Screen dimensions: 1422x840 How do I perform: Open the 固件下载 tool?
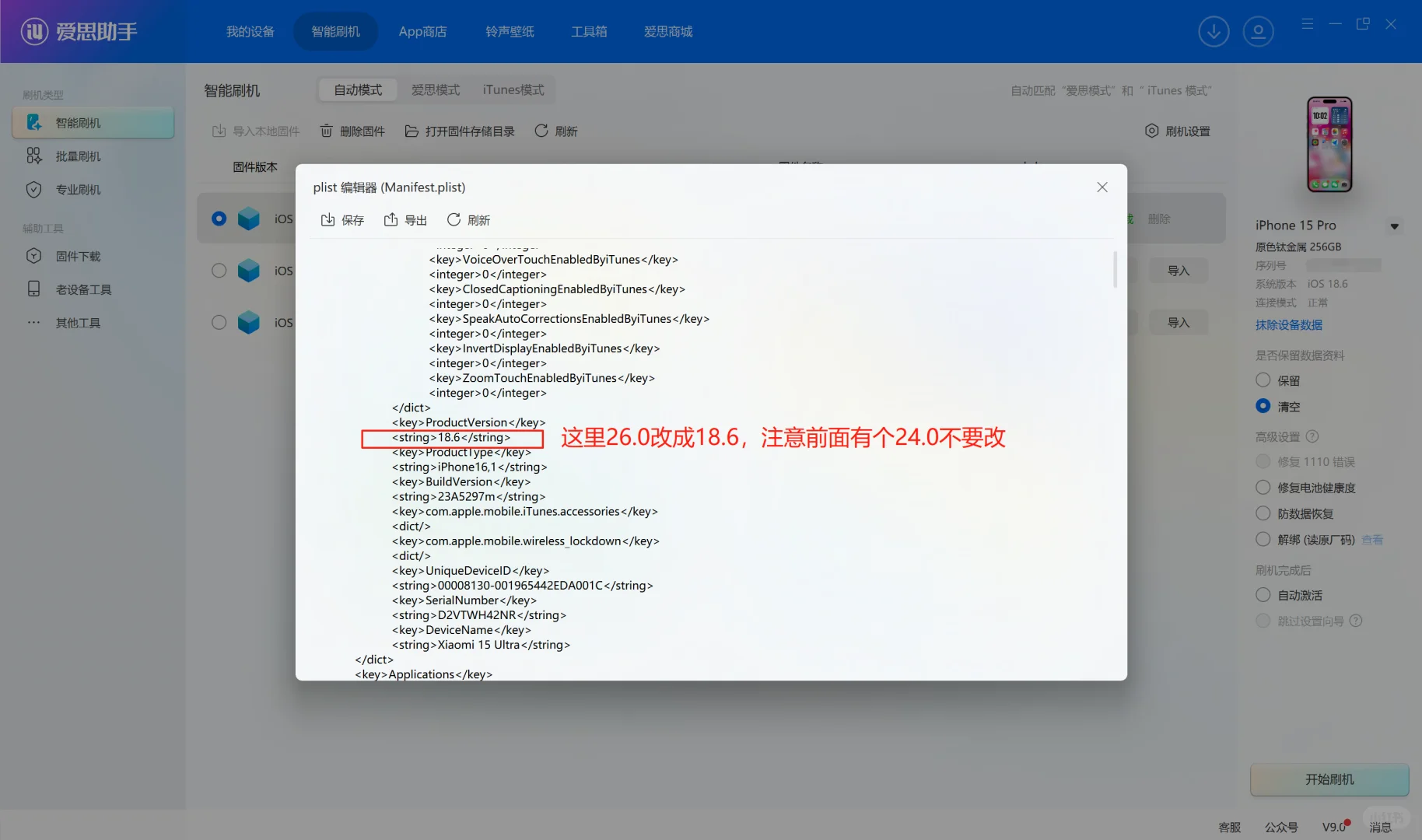[78, 255]
